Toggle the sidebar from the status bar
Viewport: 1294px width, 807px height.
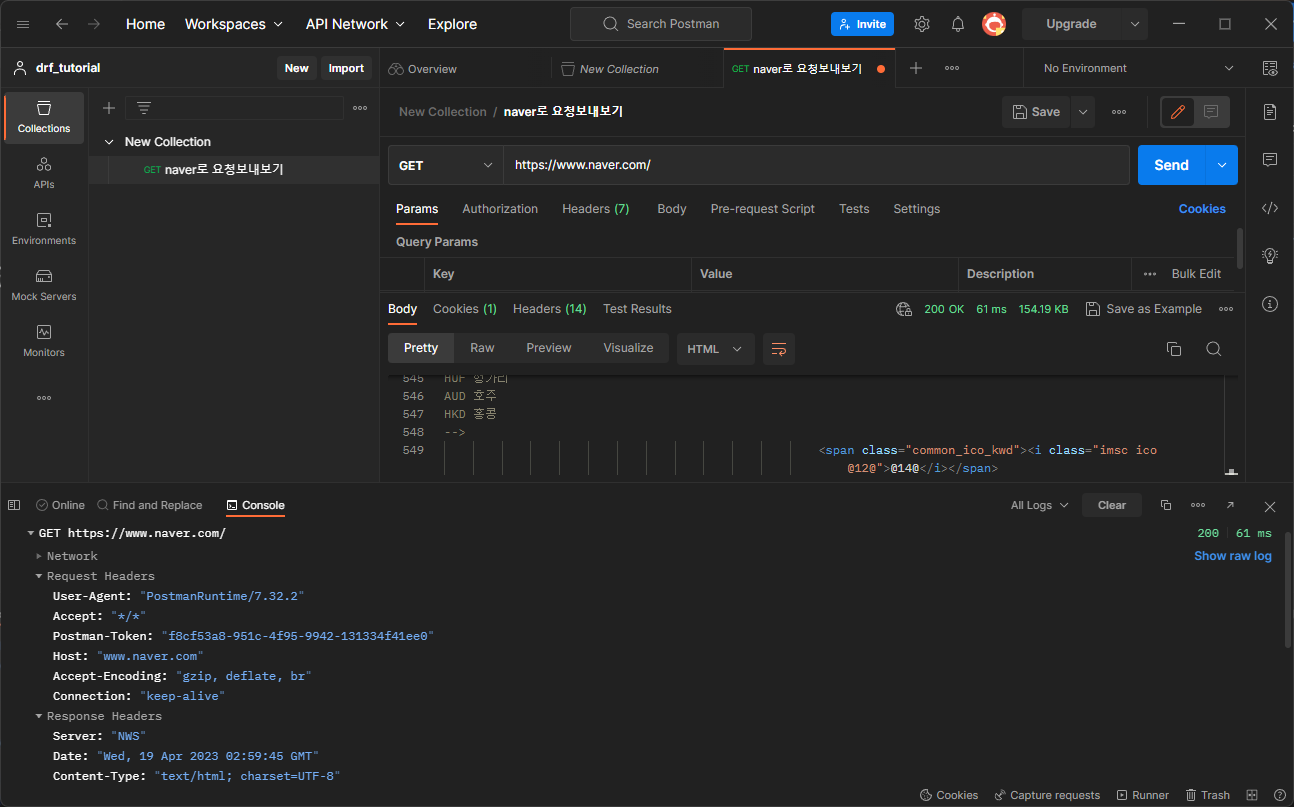[x=14, y=505]
